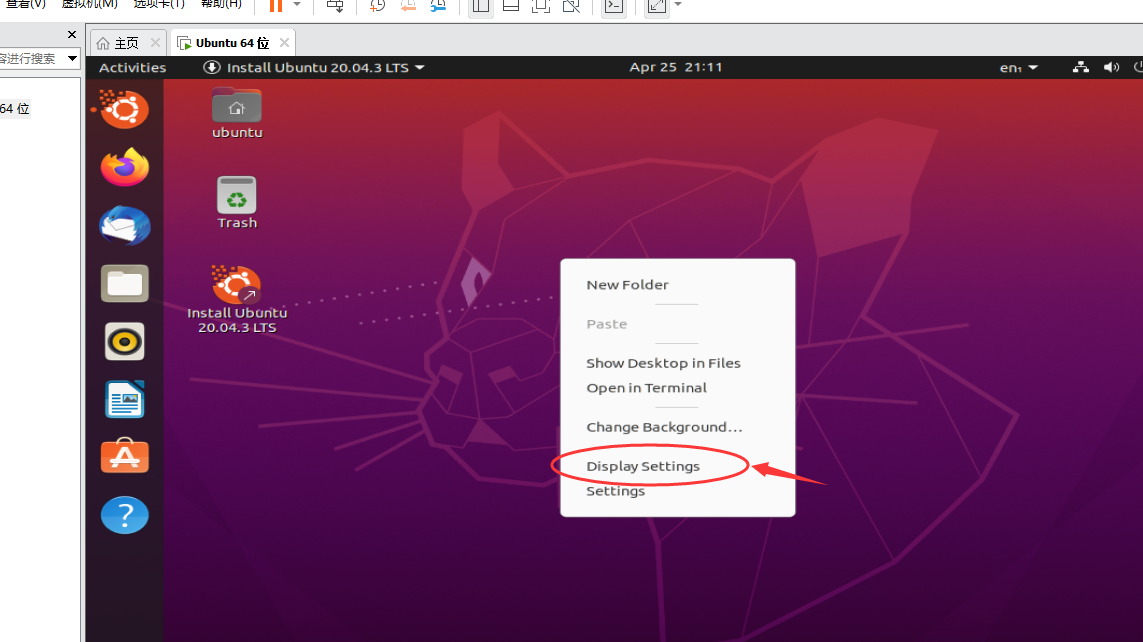
Task: Open the Files app from the dock
Action: 124,283
